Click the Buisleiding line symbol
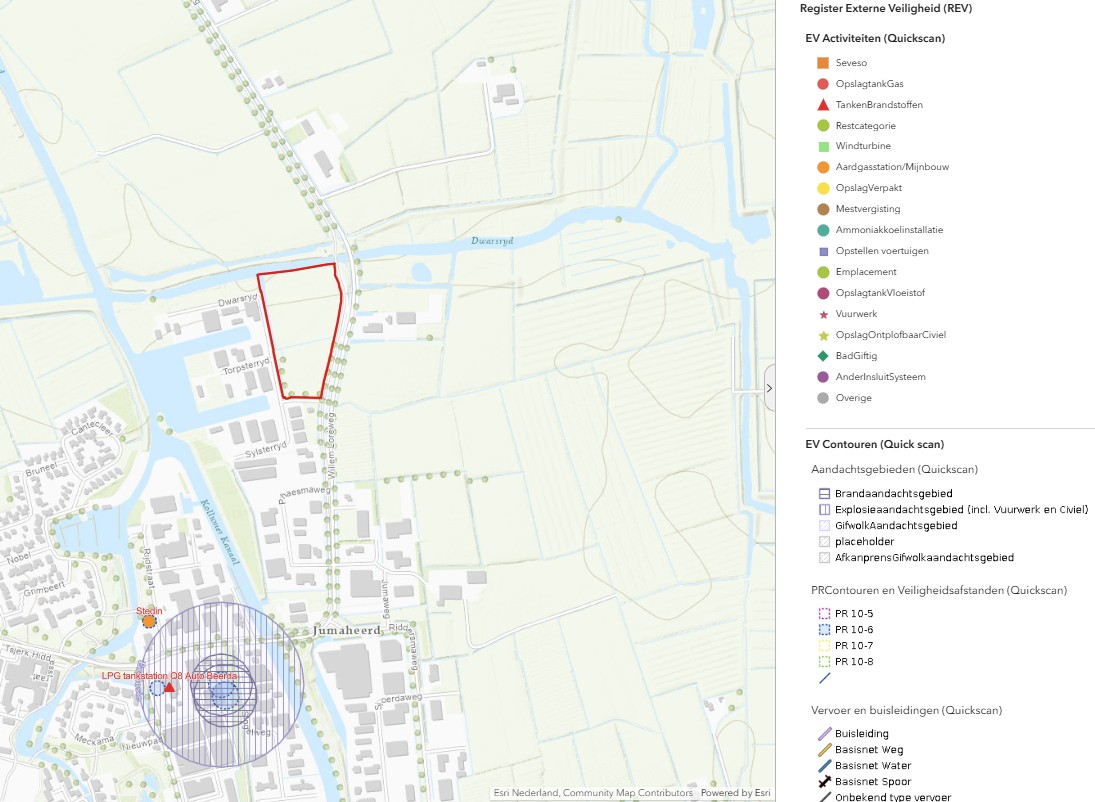The image size is (1095, 802). point(824,734)
